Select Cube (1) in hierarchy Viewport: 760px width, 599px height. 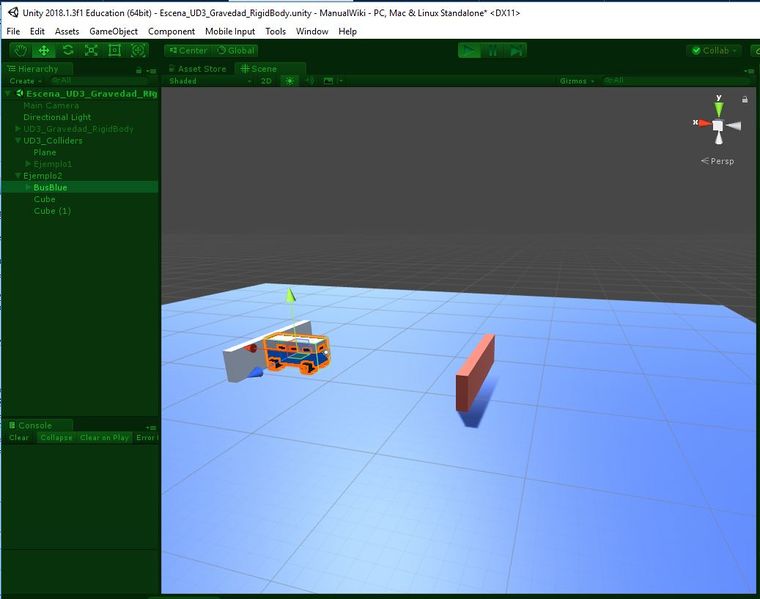(52, 211)
